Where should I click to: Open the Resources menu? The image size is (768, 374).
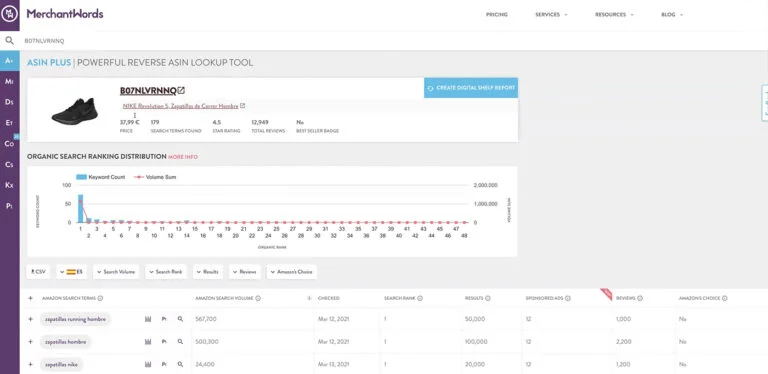(614, 15)
